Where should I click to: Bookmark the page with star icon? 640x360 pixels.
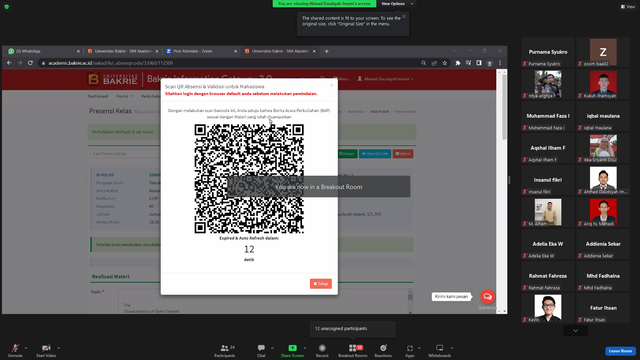pos(444,63)
